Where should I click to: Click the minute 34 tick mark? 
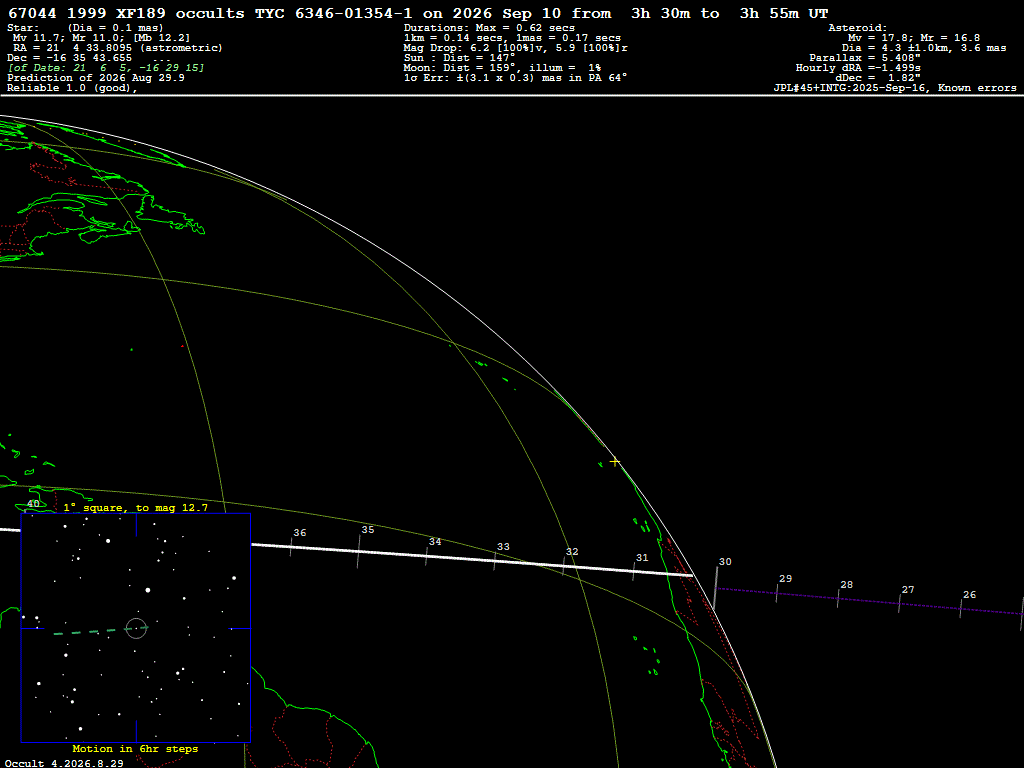point(426,556)
